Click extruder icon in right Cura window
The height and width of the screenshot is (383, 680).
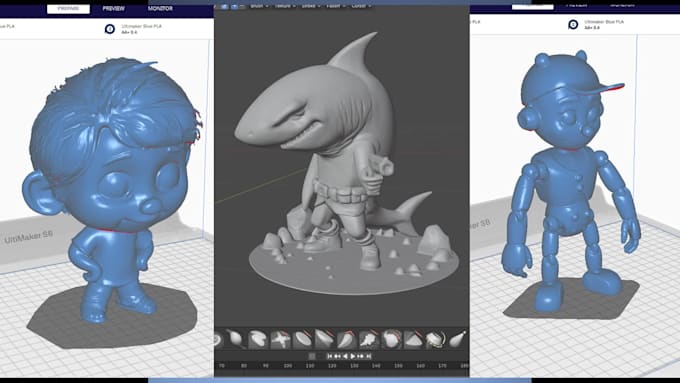[573, 25]
